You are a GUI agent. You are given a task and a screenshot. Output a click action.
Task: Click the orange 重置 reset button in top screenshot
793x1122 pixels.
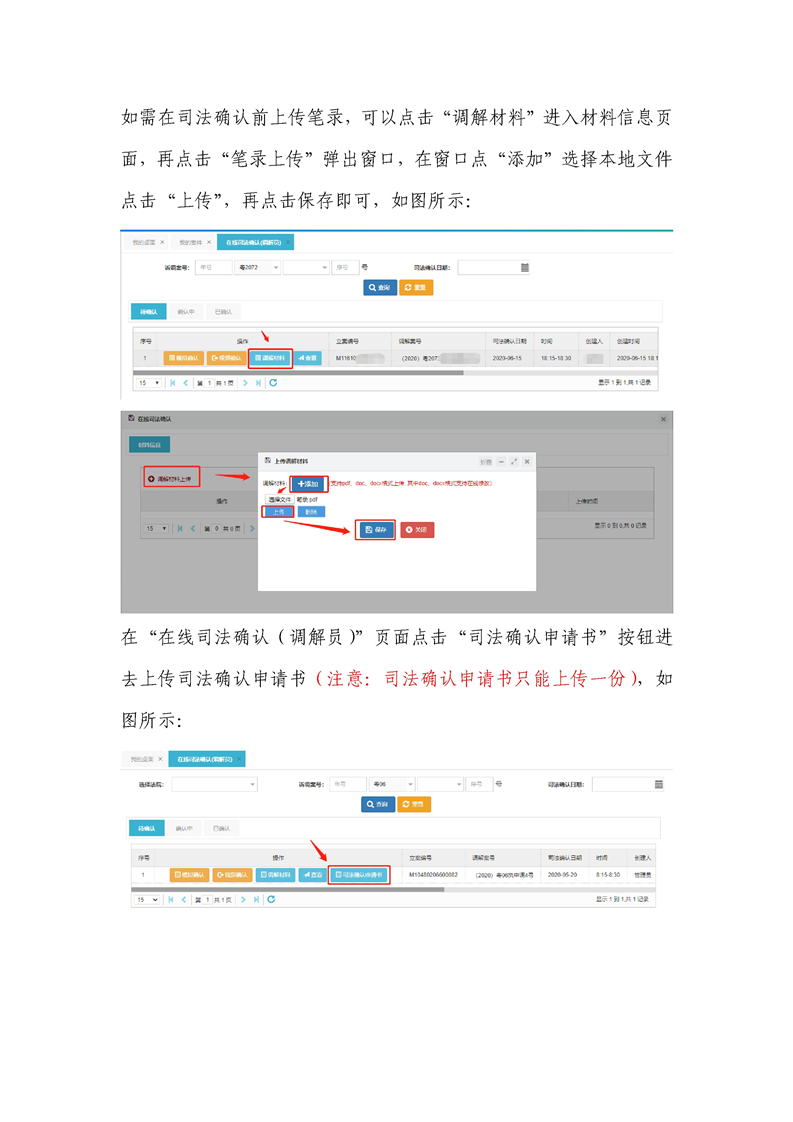click(x=416, y=287)
